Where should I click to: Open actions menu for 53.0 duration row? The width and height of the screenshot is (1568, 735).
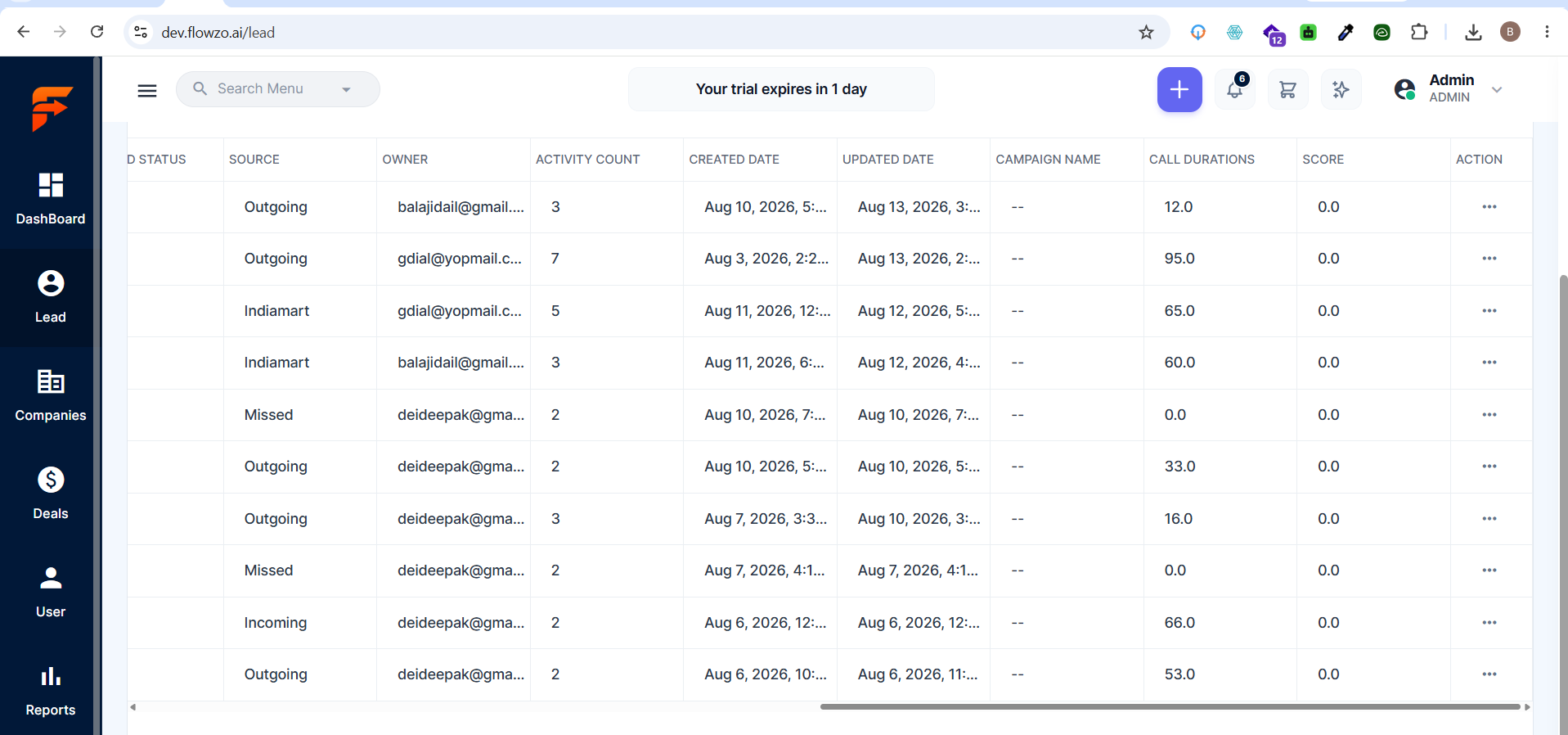point(1489,674)
